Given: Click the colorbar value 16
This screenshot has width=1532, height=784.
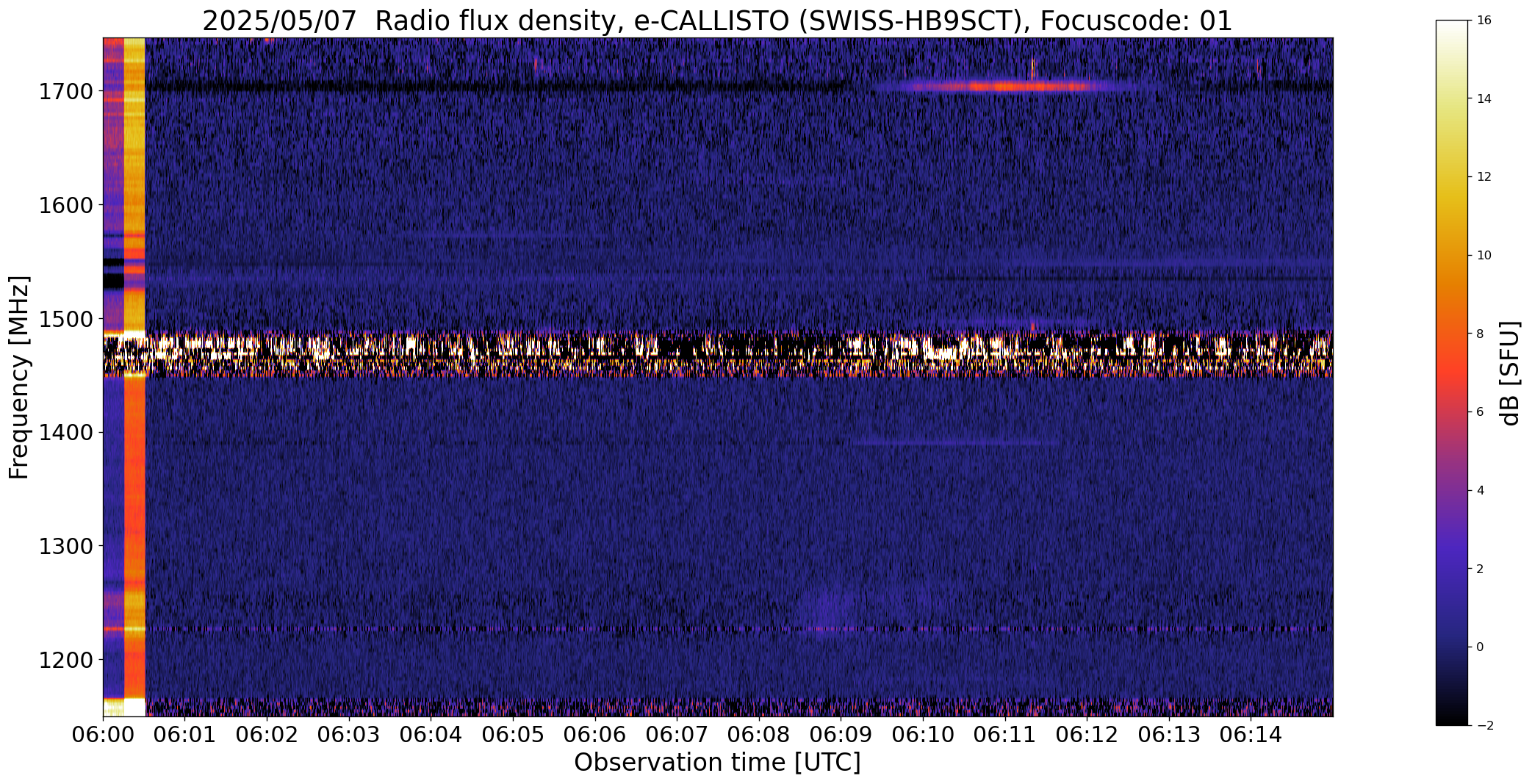Looking at the screenshot, I should pos(1484,20).
